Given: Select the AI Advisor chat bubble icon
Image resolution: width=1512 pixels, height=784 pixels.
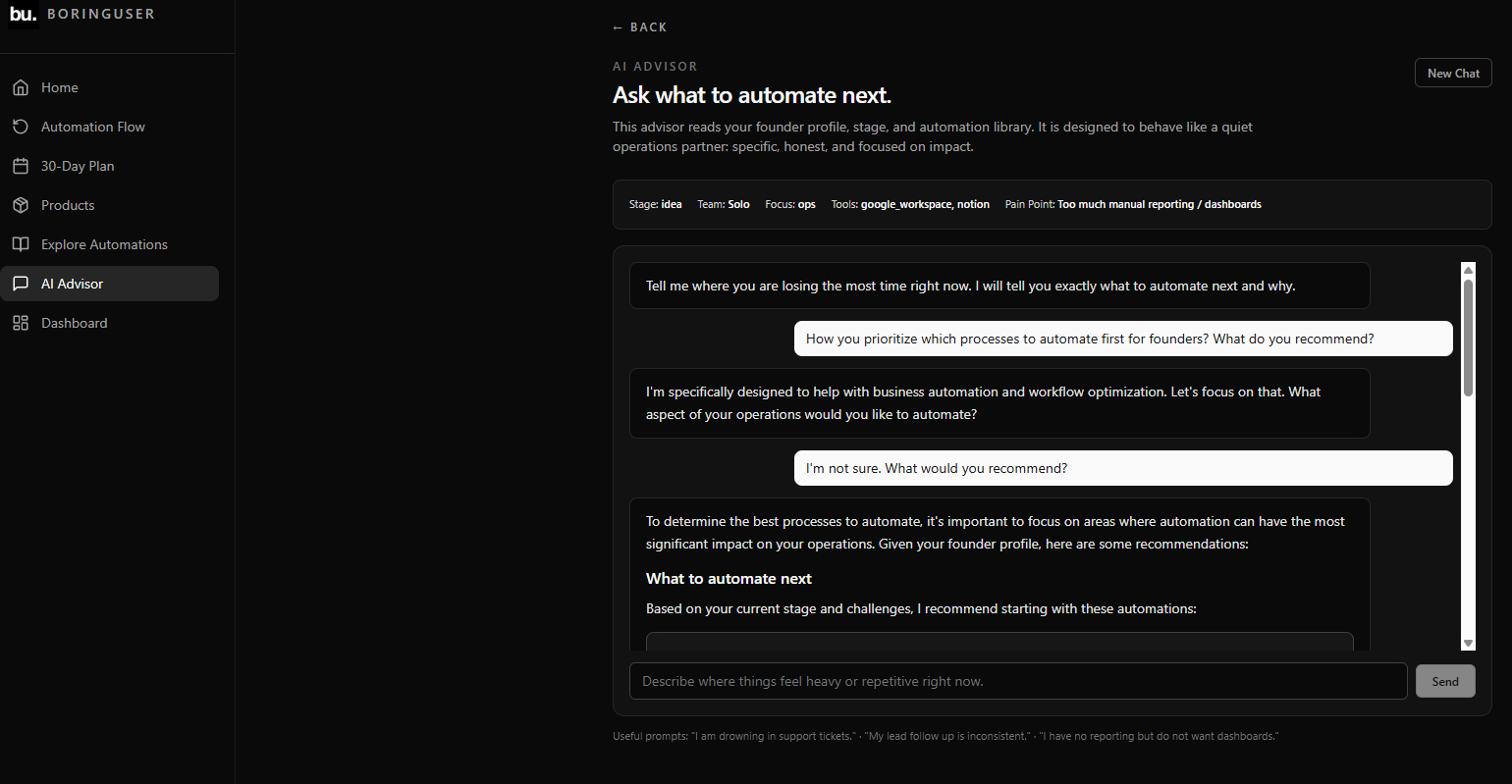Looking at the screenshot, I should [20, 284].
